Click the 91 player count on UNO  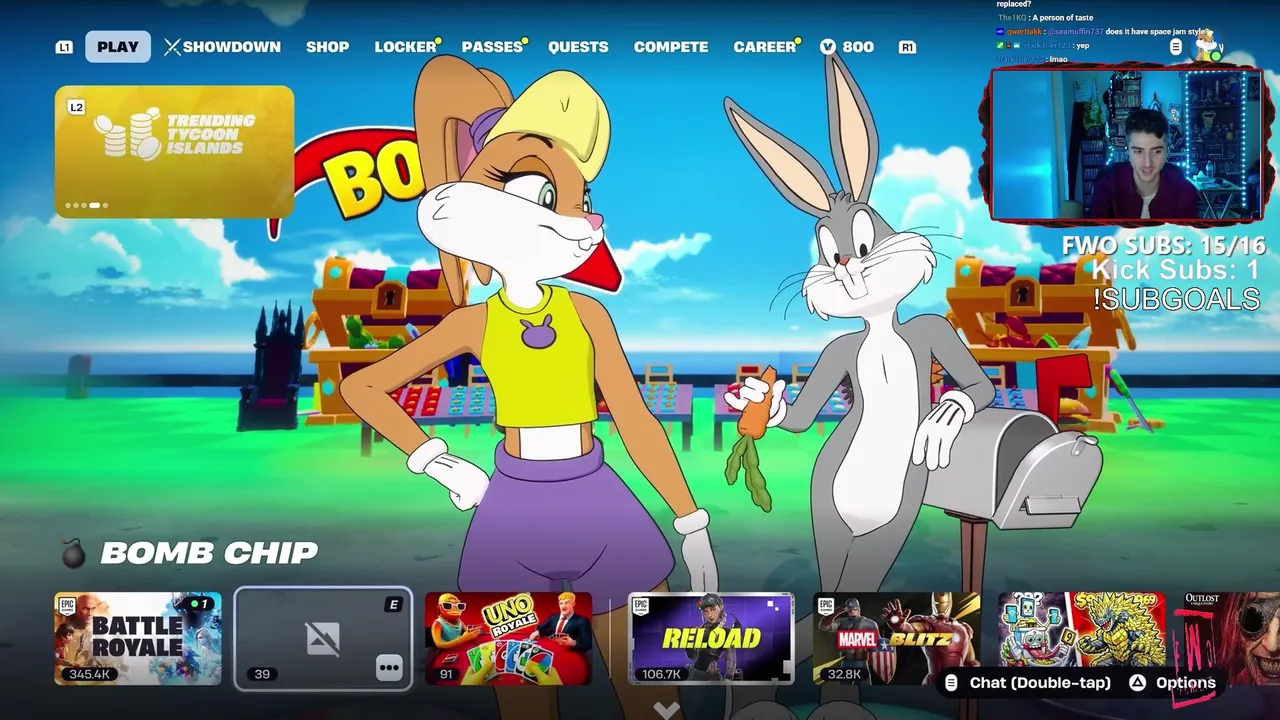(446, 674)
